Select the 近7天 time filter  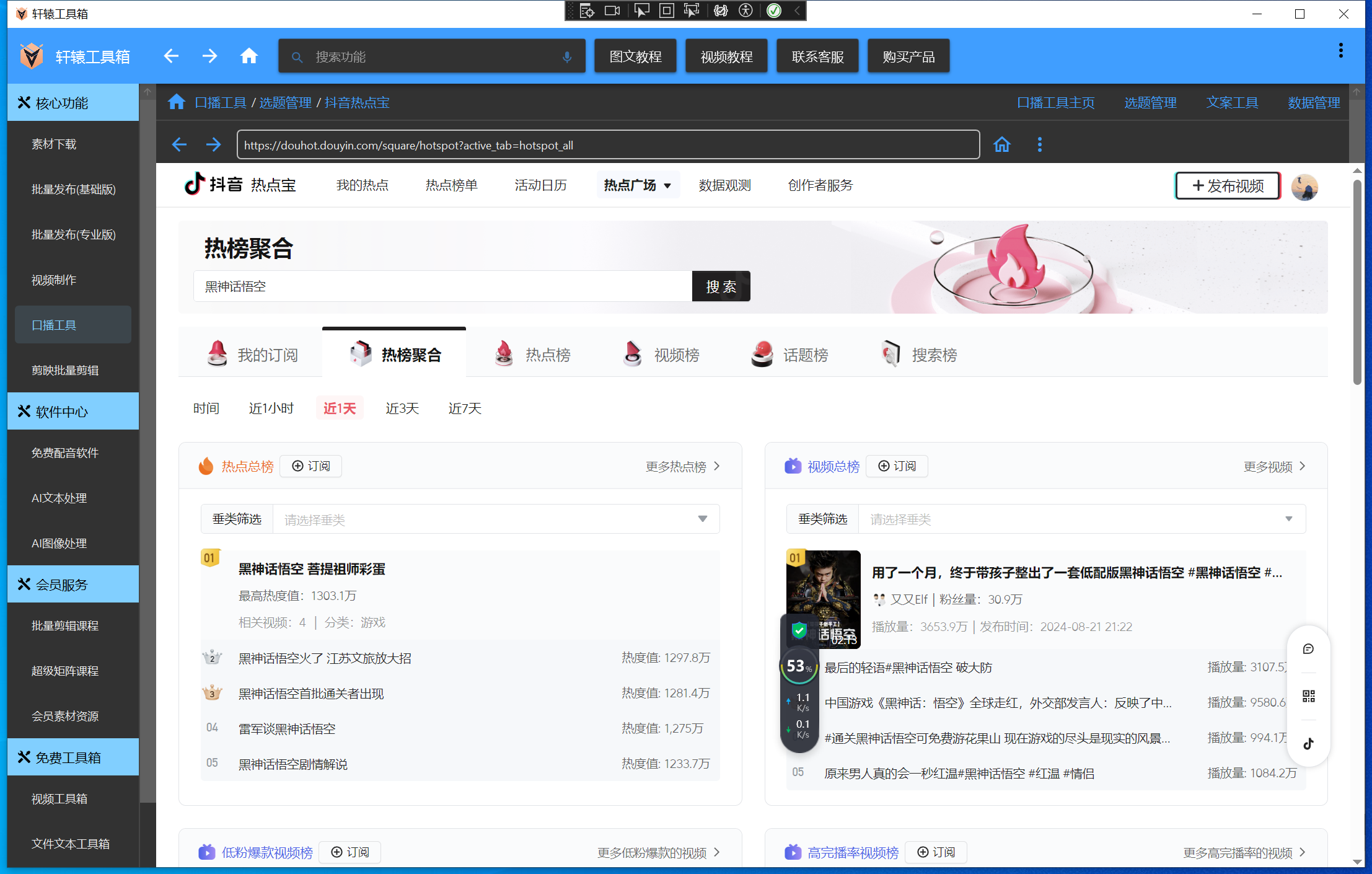tap(465, 408)
